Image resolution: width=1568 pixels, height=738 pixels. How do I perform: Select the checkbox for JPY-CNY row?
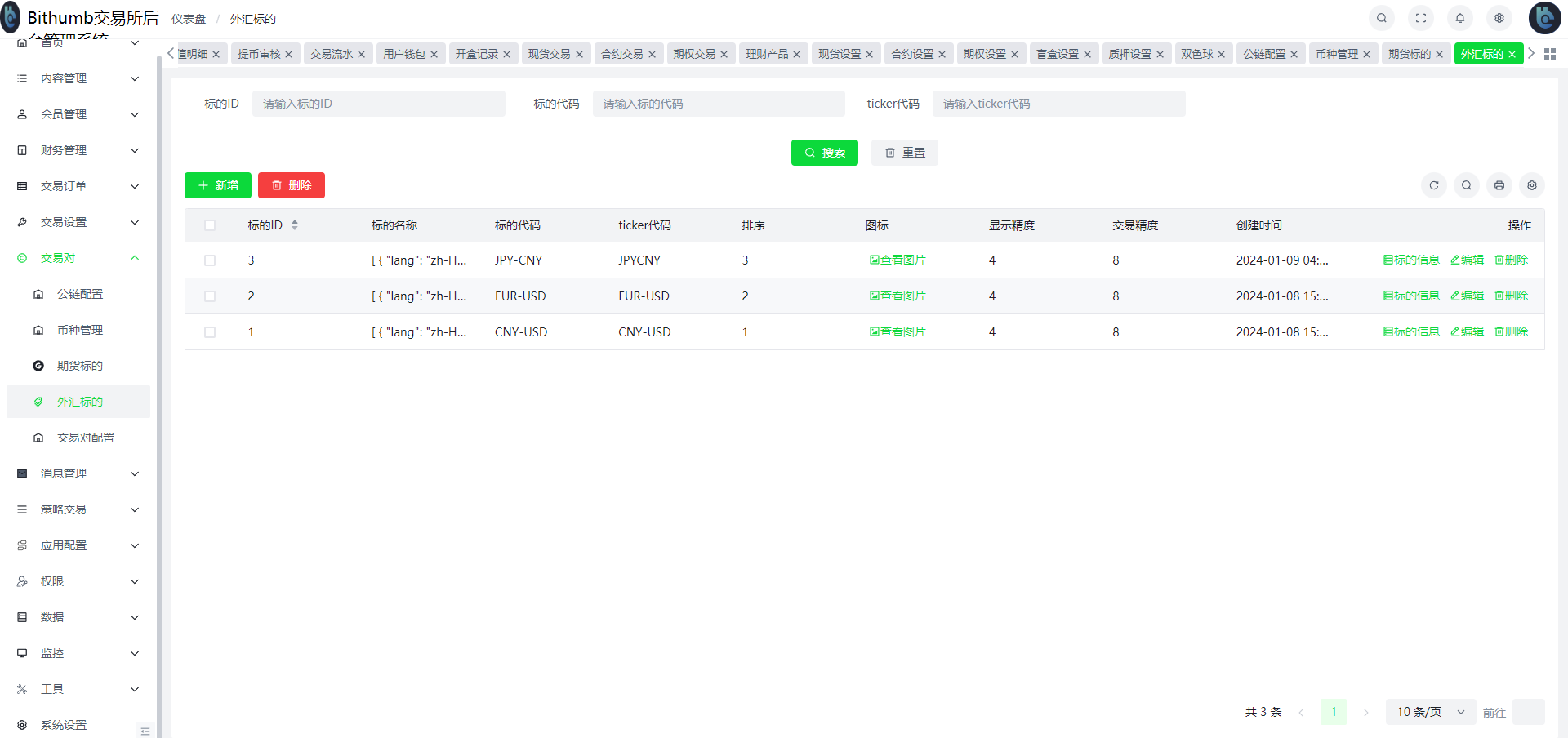coord(210,260)
